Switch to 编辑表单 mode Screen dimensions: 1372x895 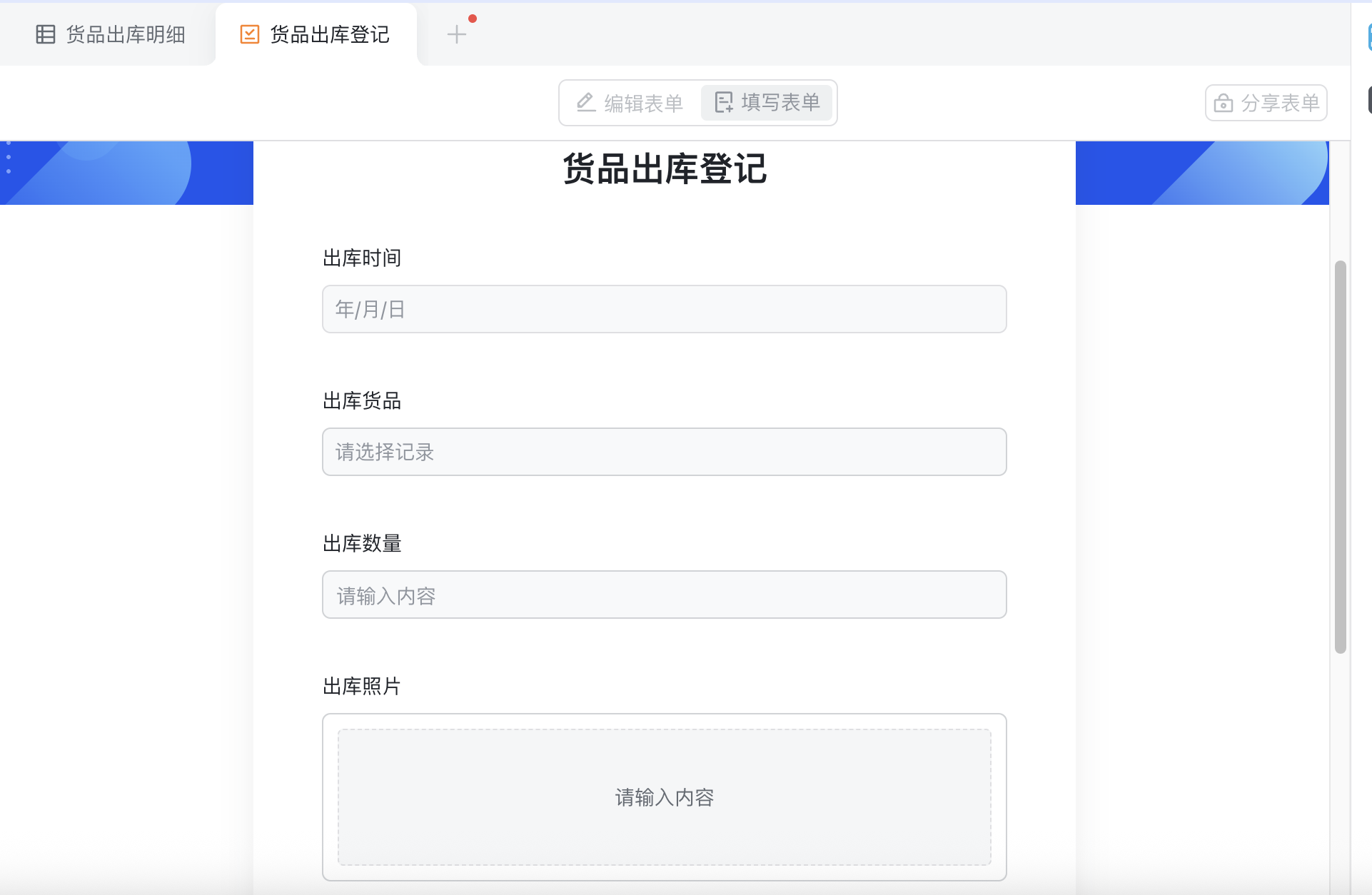630,103
